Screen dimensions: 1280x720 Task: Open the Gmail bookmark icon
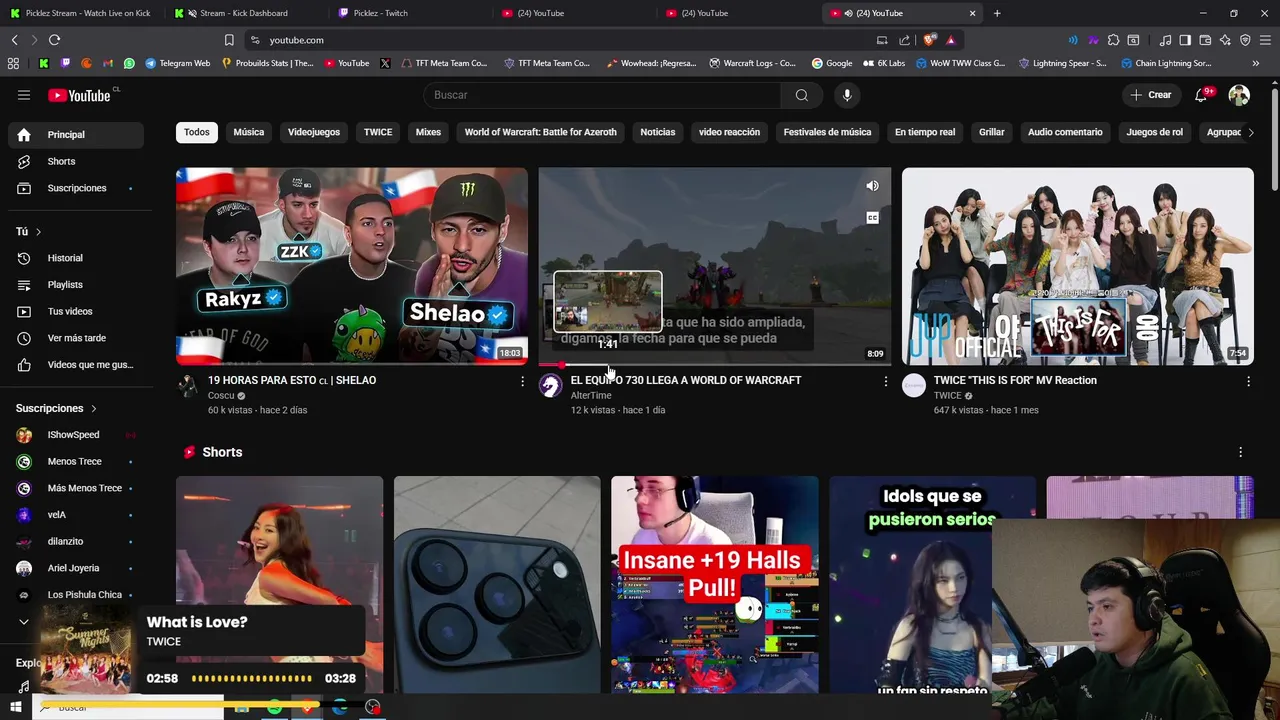click(x=108, y=63)
